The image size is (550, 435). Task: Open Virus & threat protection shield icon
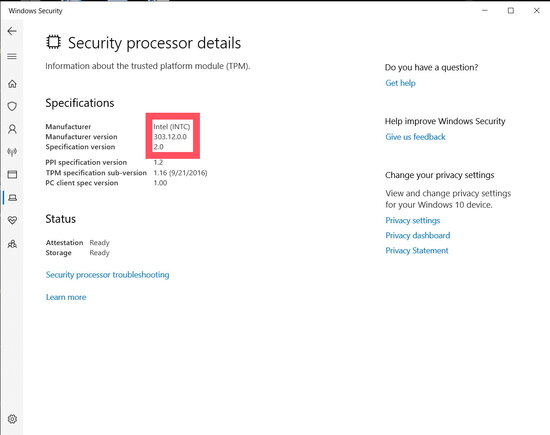click(x=12, y=106)
